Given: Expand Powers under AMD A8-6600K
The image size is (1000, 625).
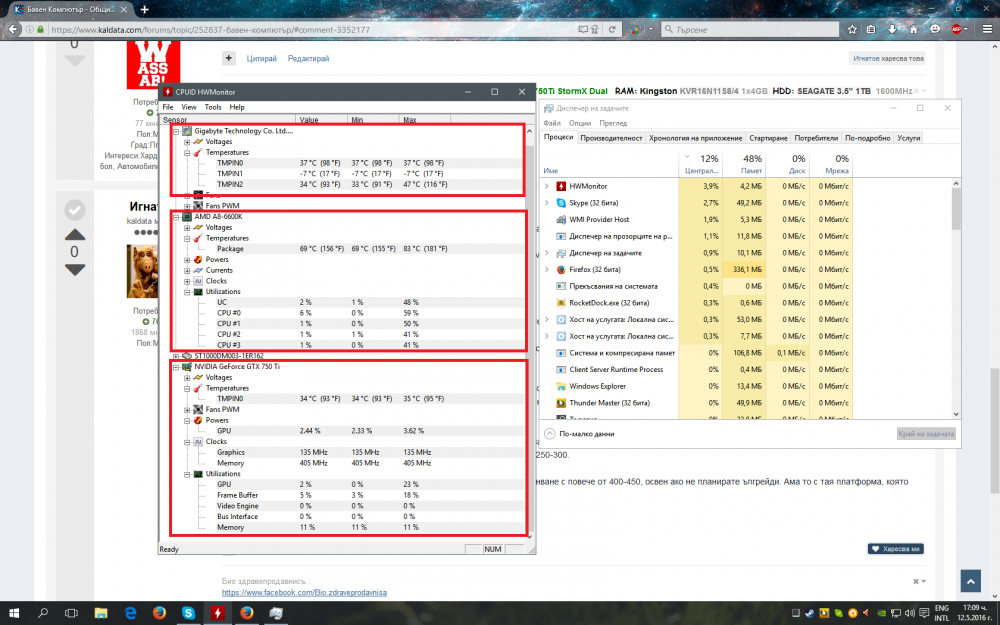Looking at the screenshot, I should [x=187, y=260].
